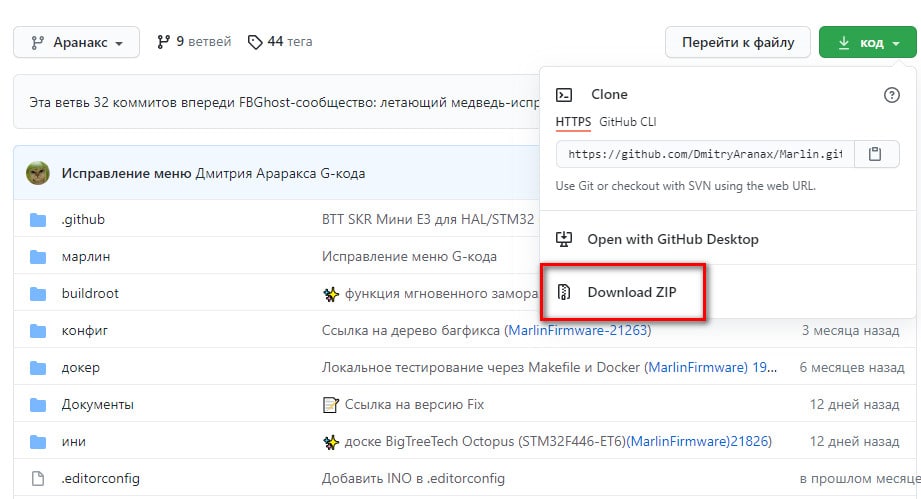Open the Исправление меню commit message
921x499 pixels.
pyautogui.click(x=126, y=174)
